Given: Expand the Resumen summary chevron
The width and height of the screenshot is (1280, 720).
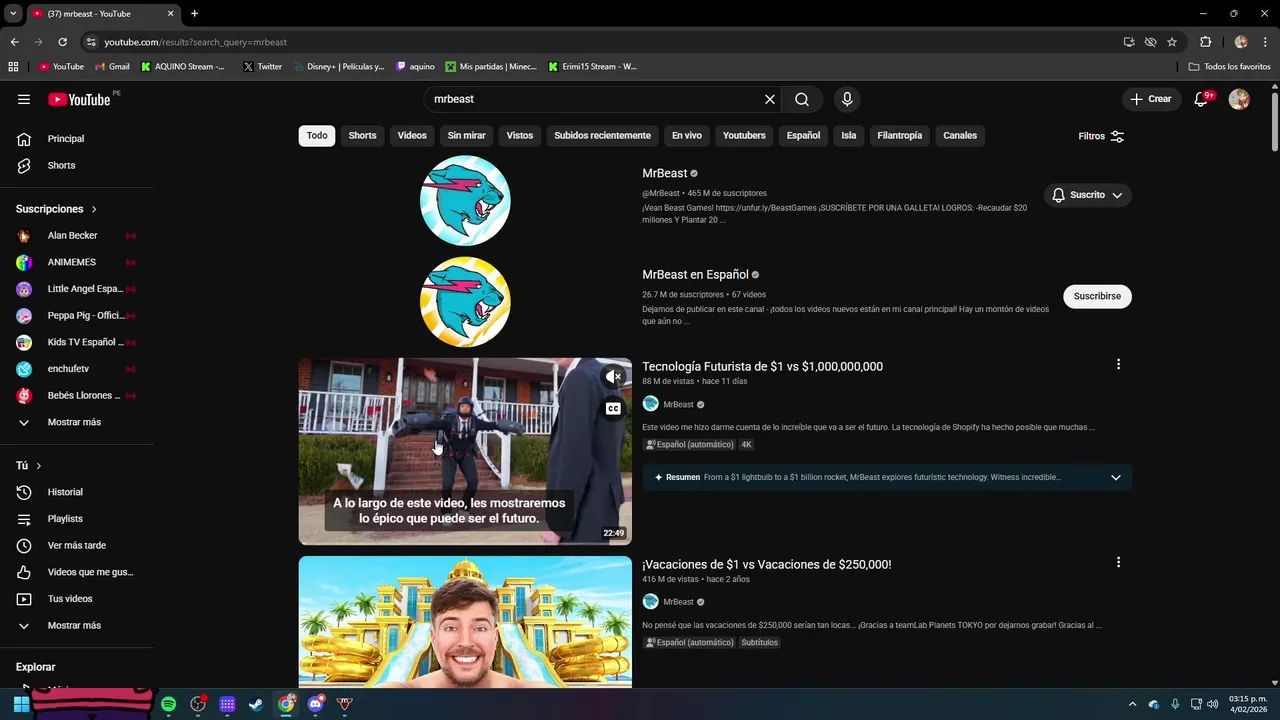Looking at the screenshot, I should click(x=1116, y=477).
